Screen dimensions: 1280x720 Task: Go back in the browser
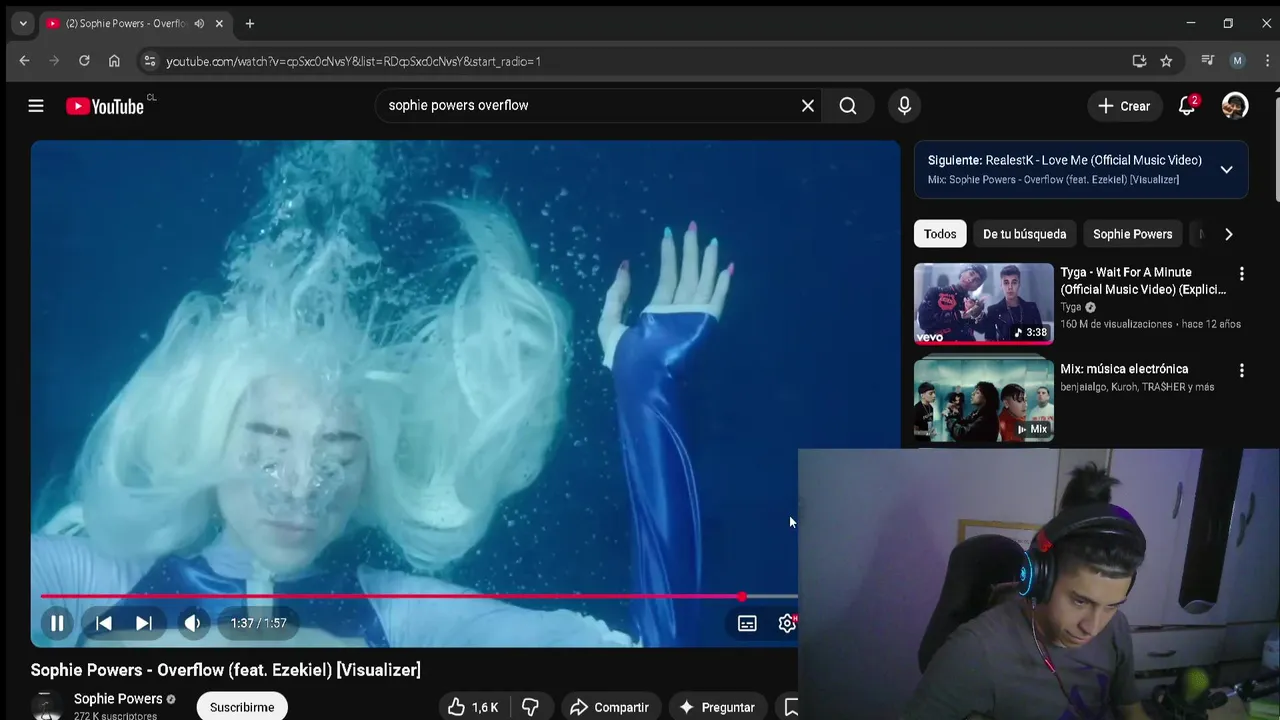pyautogui.click(x=24, y=61)
